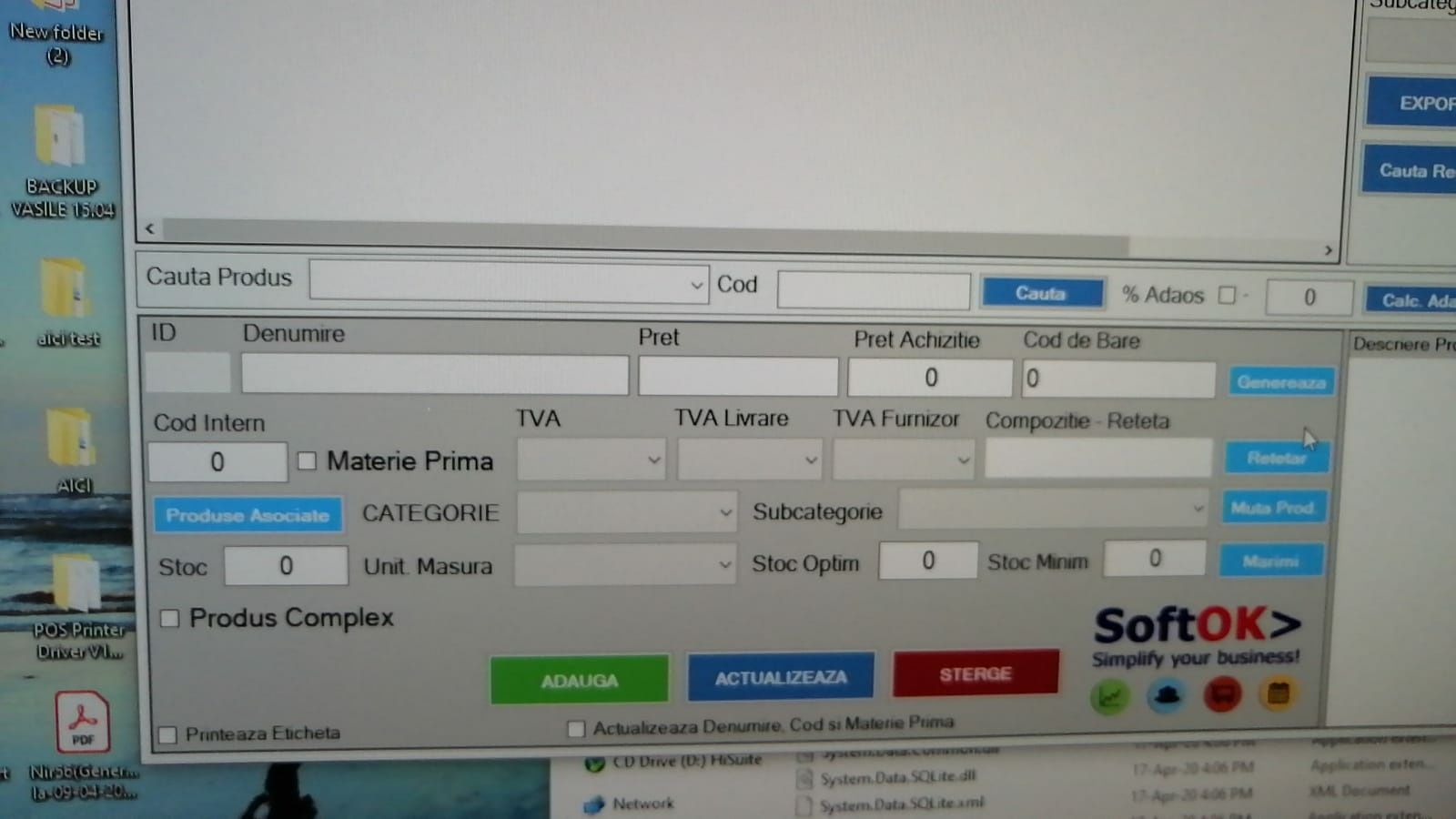Click the Stoc input field
Image resolution: width=1456 pixels, height=819 pixels.
(x=286, y=566)
